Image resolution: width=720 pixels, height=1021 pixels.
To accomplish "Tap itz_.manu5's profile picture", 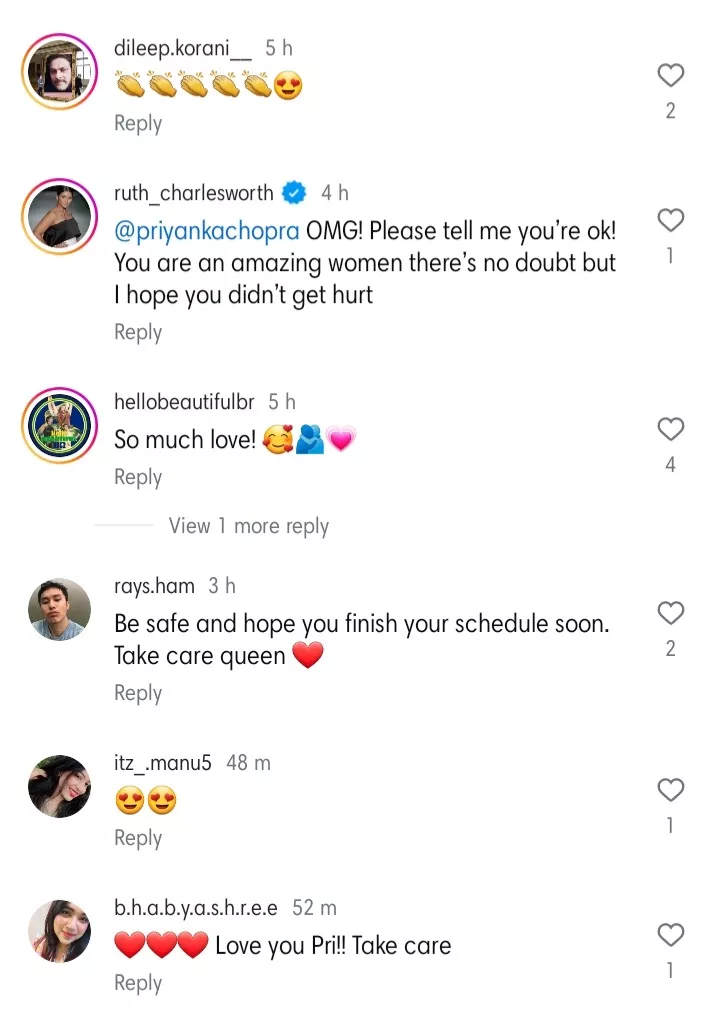I will point(59,786).
